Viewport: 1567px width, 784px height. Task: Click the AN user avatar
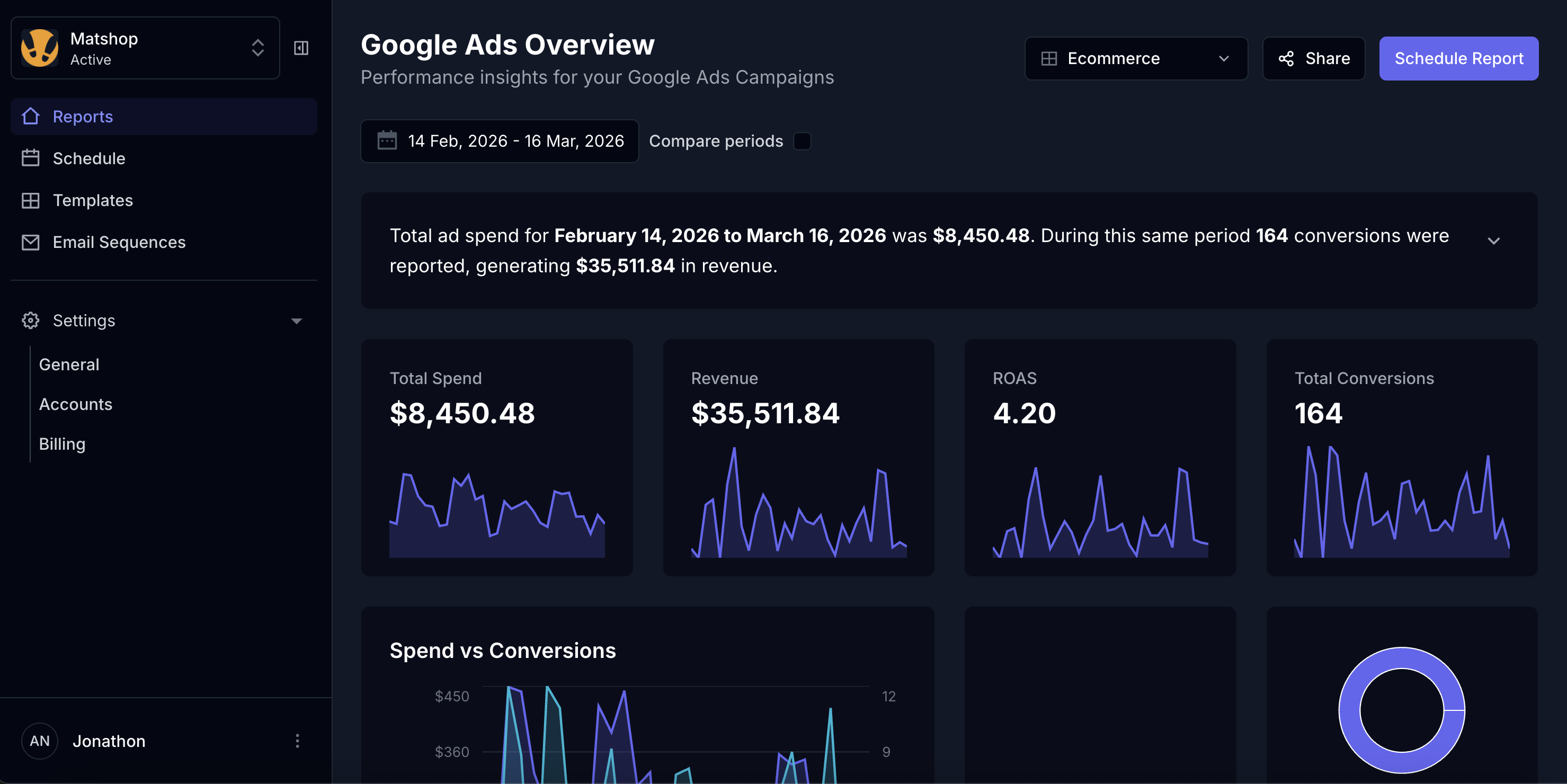(40, 741)
